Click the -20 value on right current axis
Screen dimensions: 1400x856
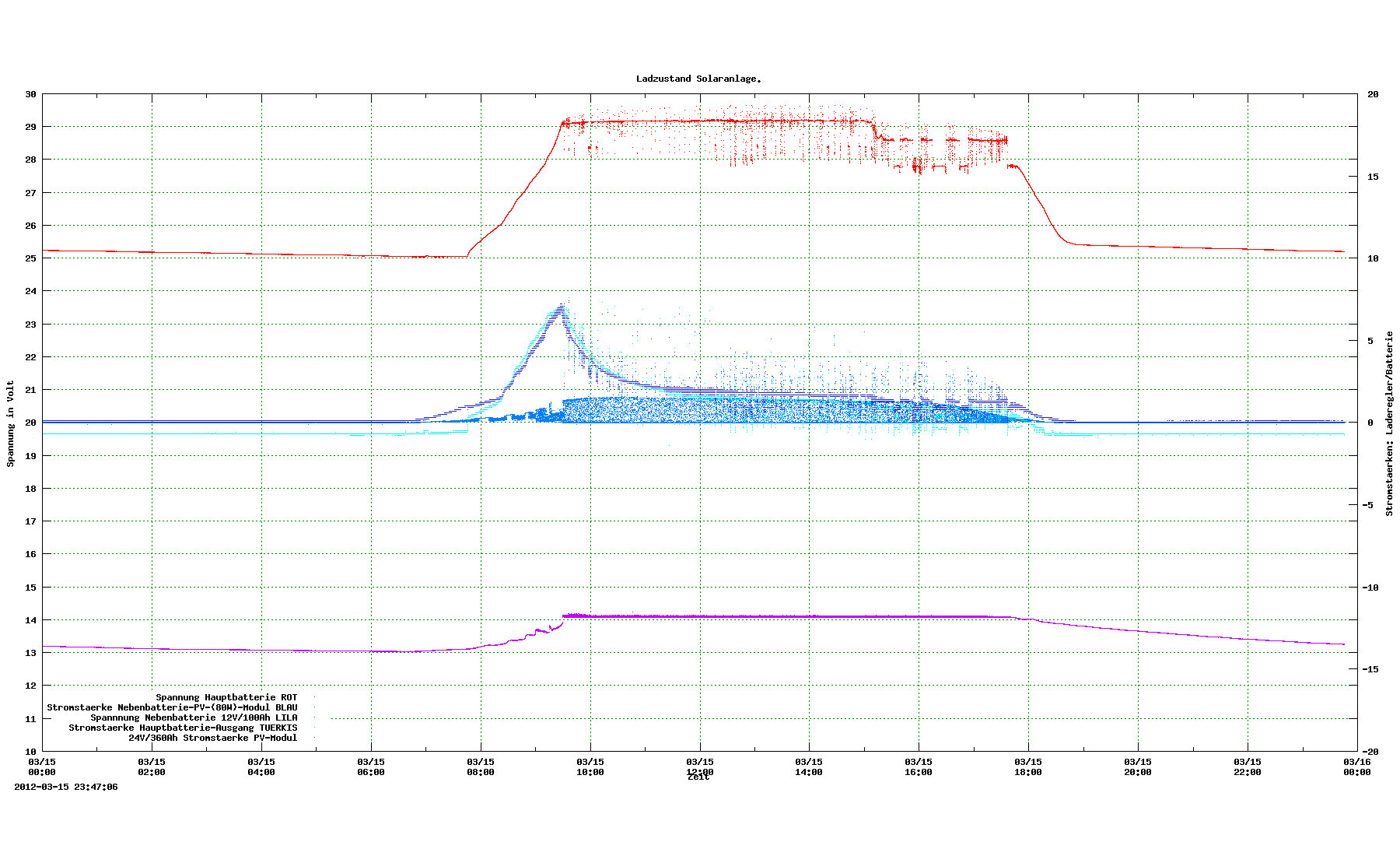(x=1373, y=752)
